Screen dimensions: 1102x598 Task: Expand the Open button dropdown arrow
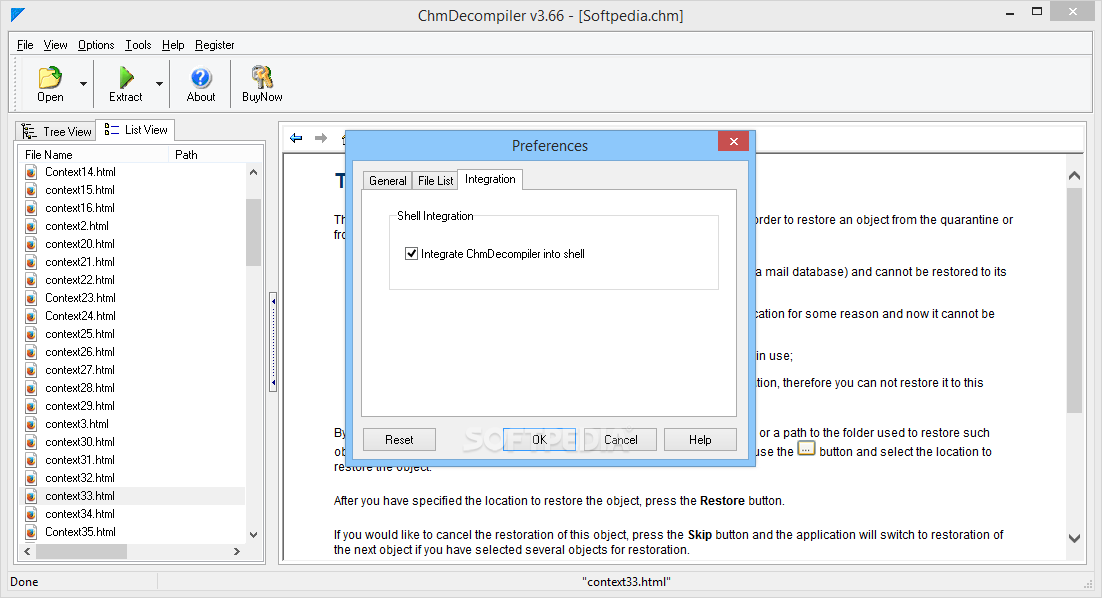(x=84, y=84)
